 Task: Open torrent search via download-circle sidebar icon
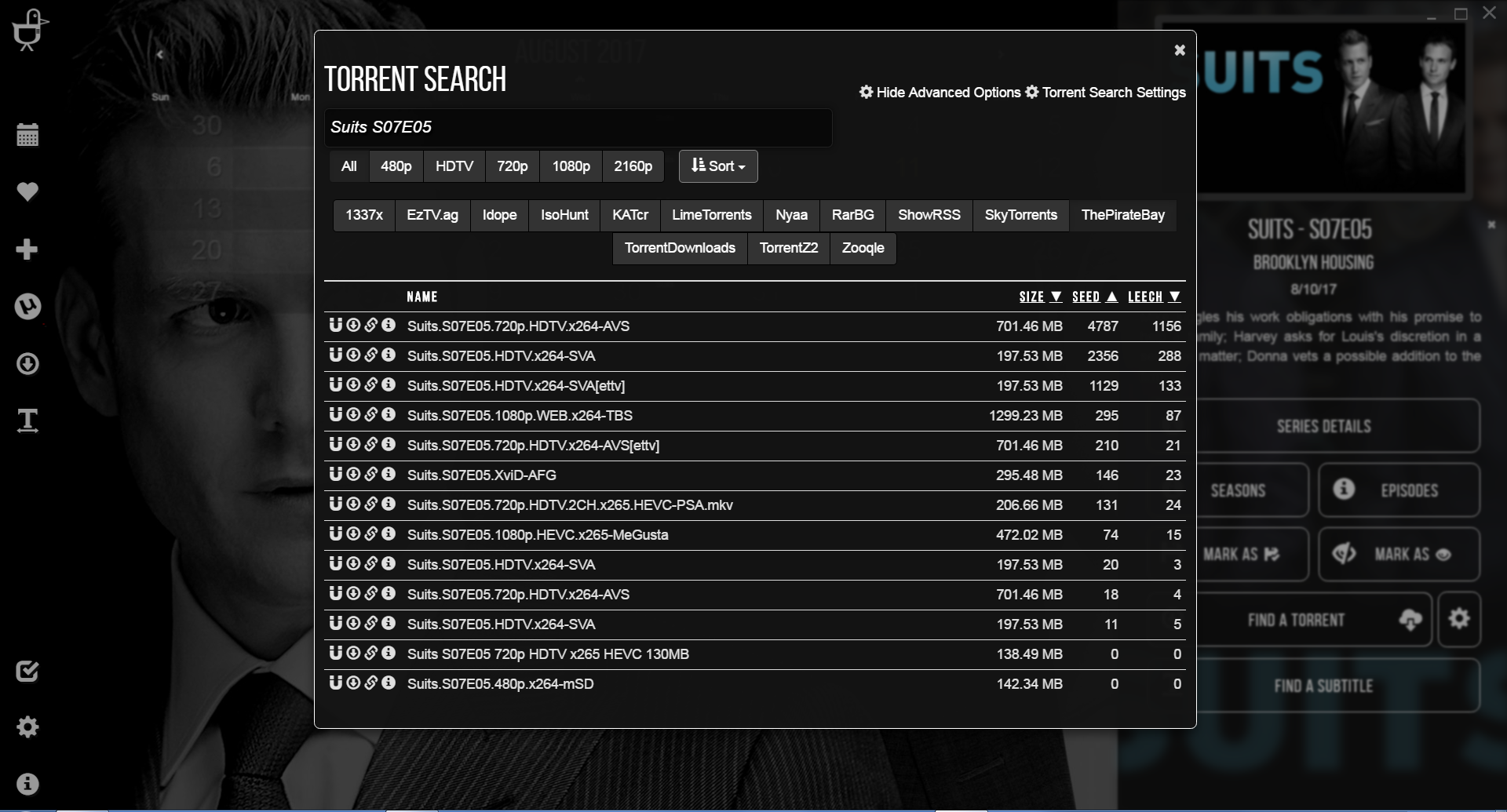pos(27,363)
